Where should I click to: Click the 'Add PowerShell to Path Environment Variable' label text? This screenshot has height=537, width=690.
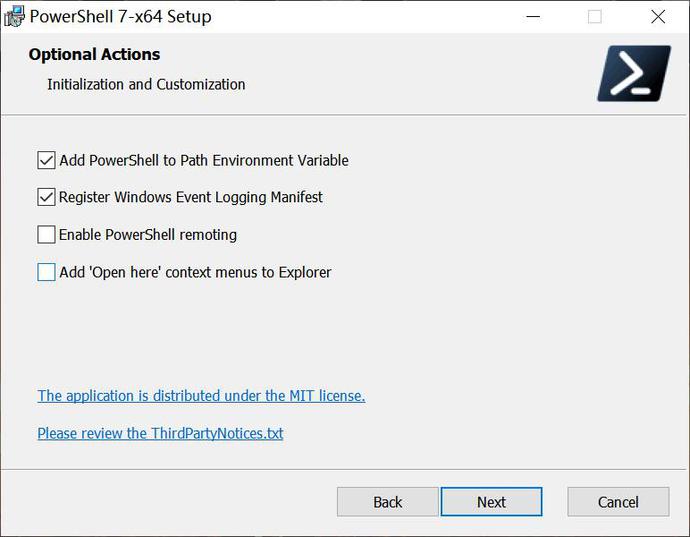(204, 161)
